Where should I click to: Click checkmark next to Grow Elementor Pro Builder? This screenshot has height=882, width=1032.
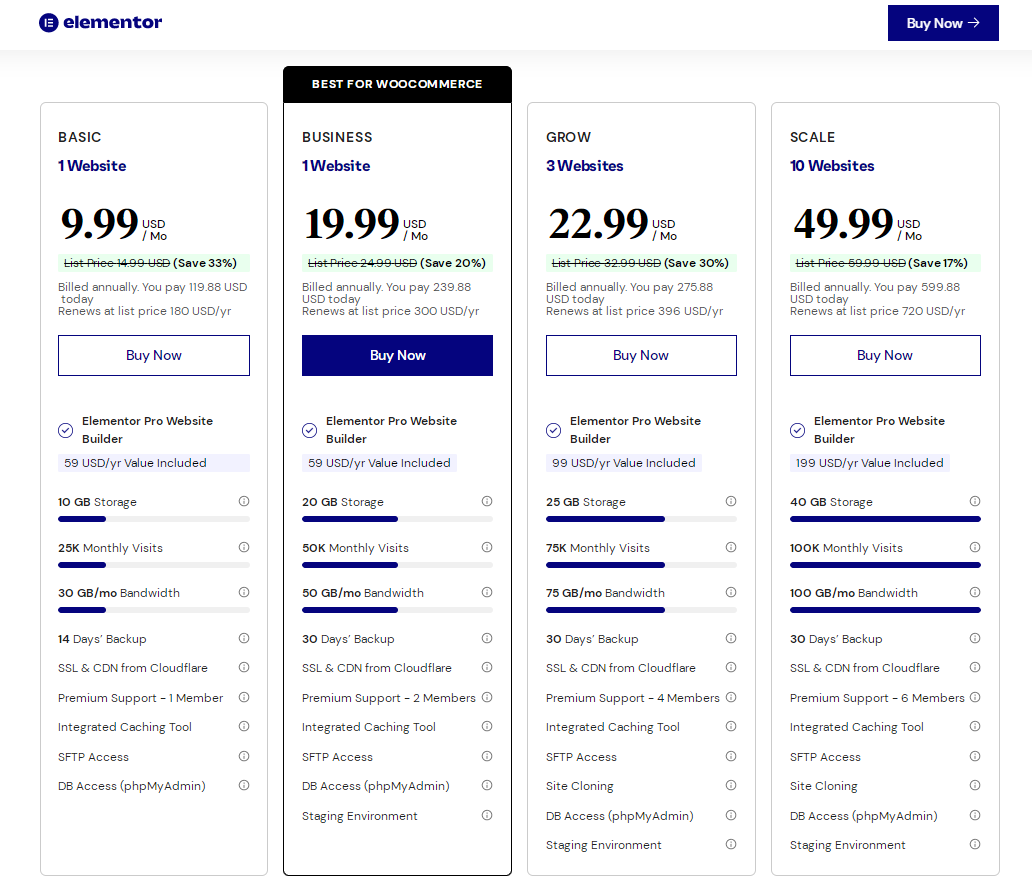(553, 430)
